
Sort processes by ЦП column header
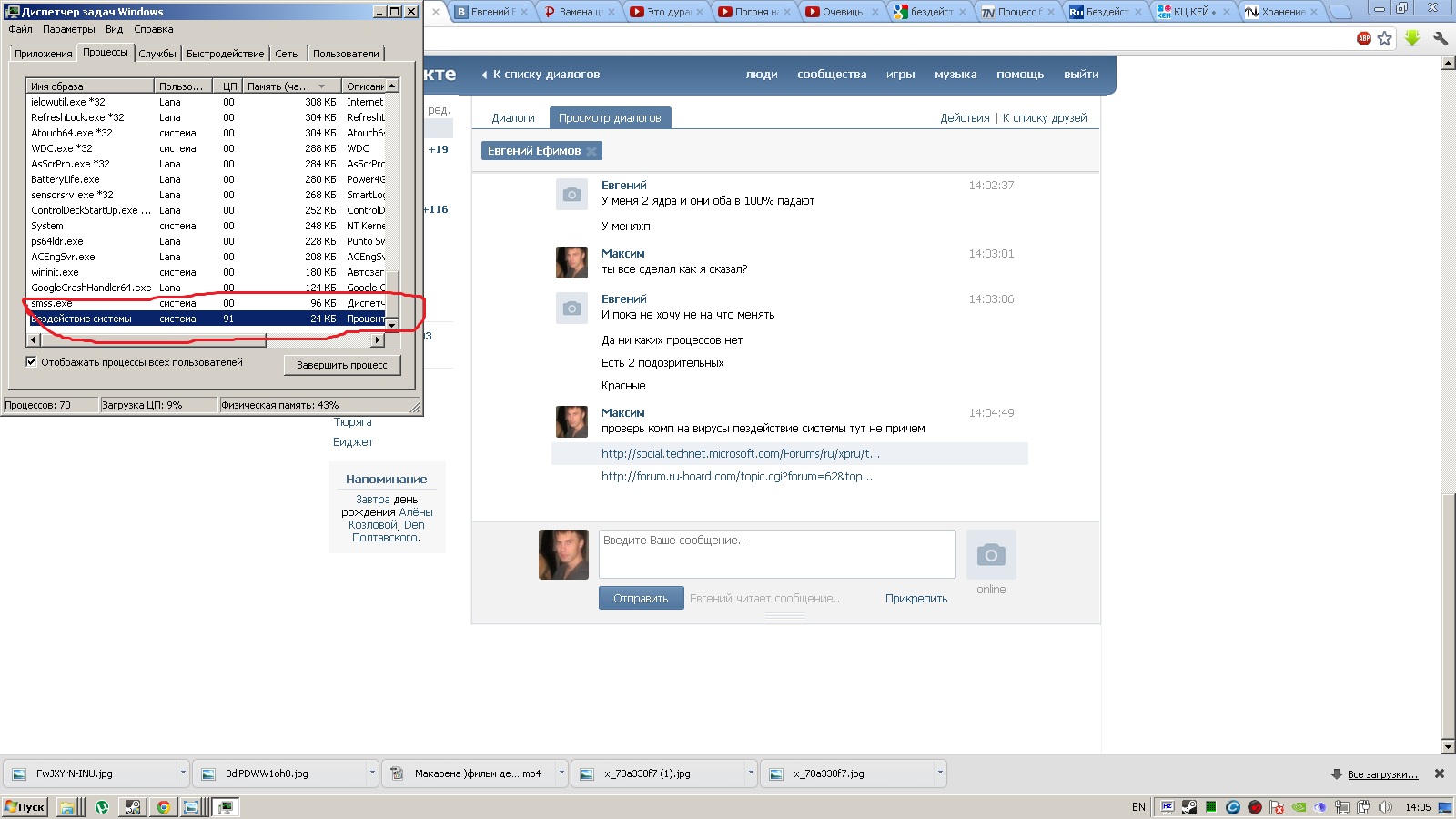229,86
